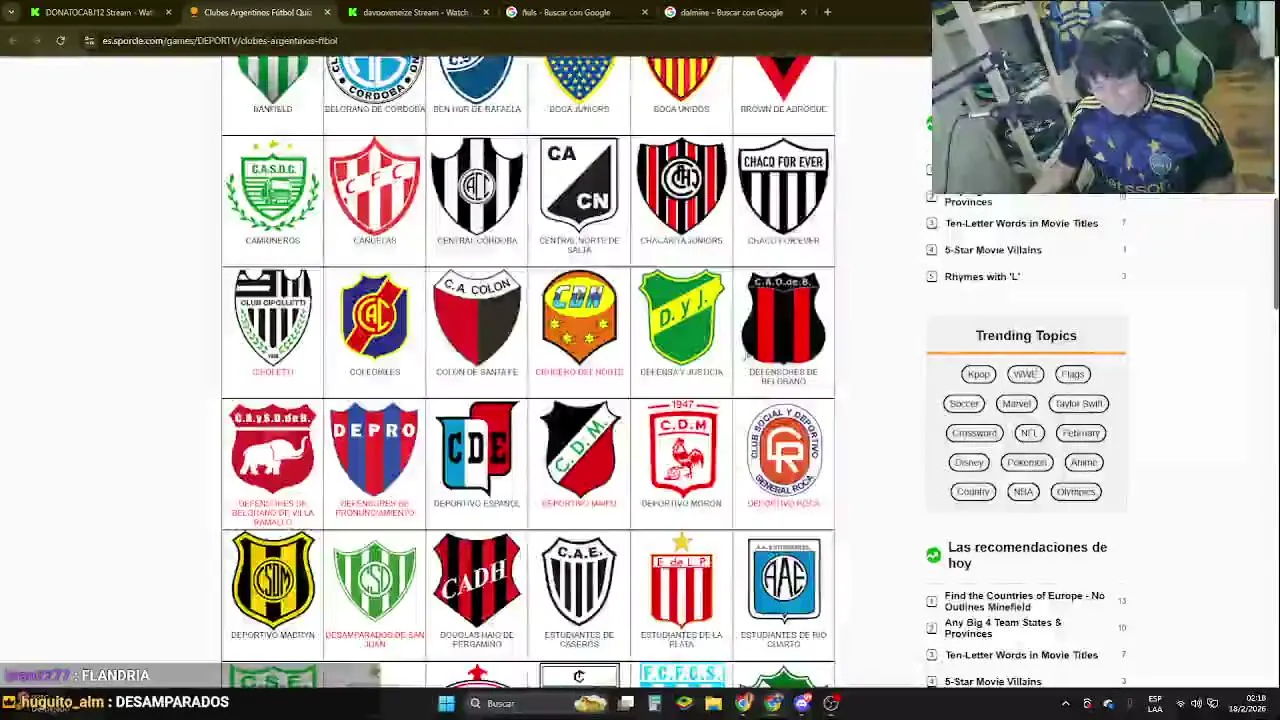1280x720 pixels.
Task: Select the Crucero del Norte crest
Action: click(579, 318)
